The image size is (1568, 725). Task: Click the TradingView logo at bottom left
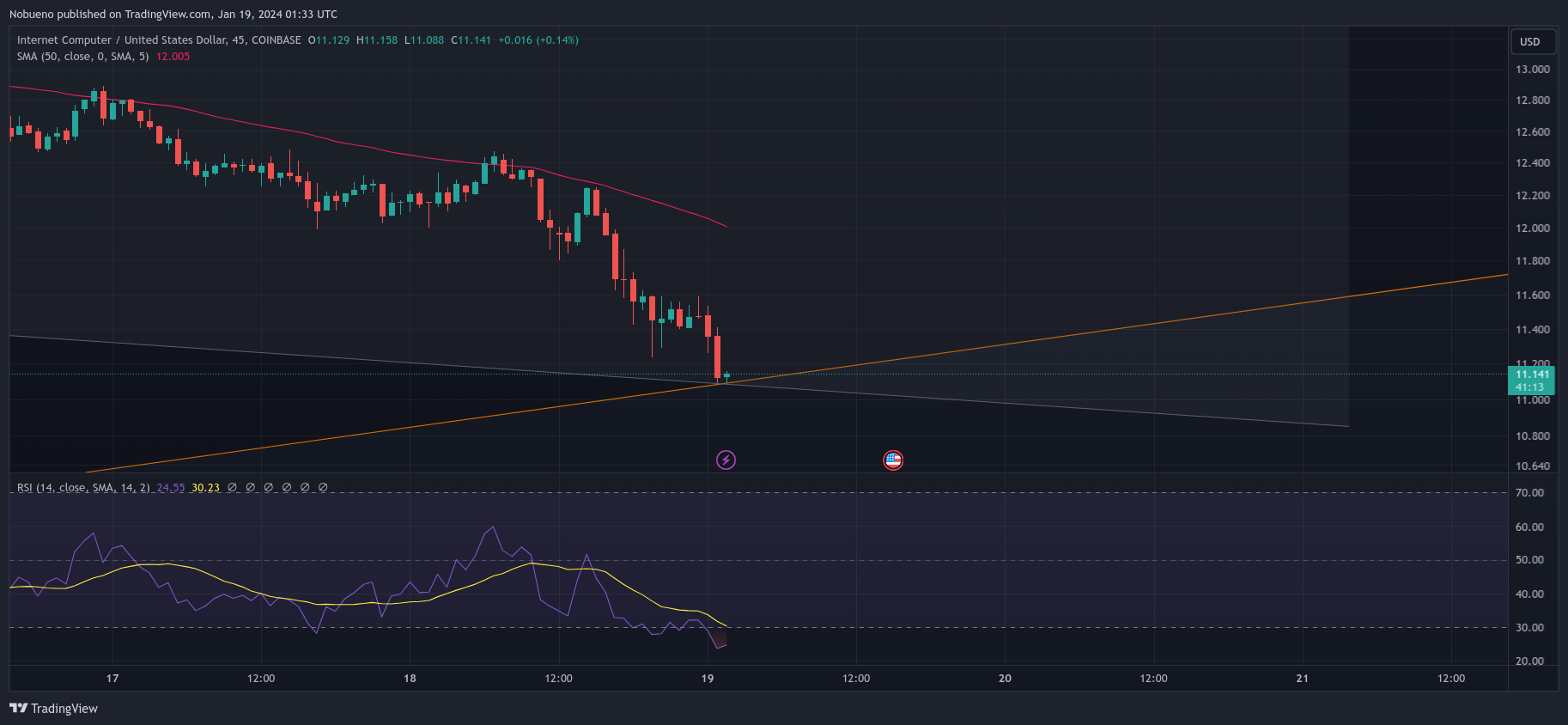point(53,709)
